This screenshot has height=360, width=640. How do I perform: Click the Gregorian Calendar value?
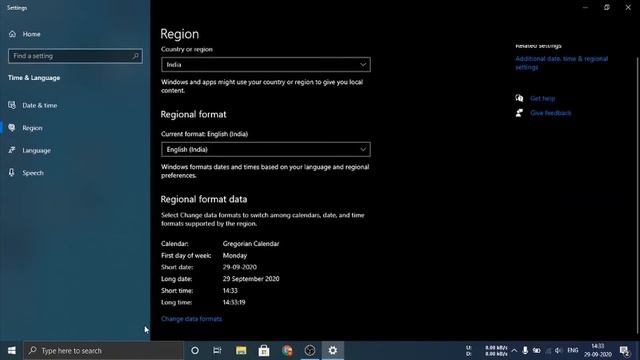tap(251, 244)
